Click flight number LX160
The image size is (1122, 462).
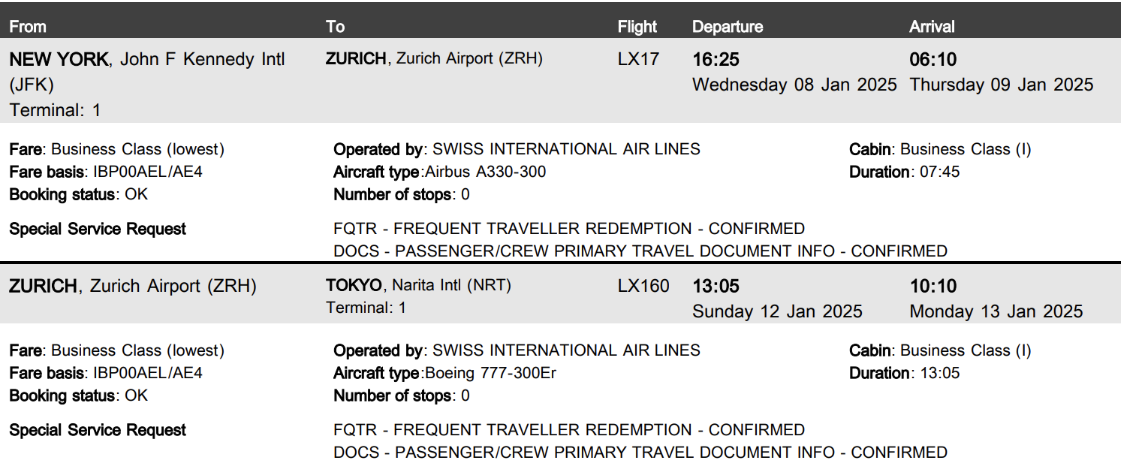(644, 286)
